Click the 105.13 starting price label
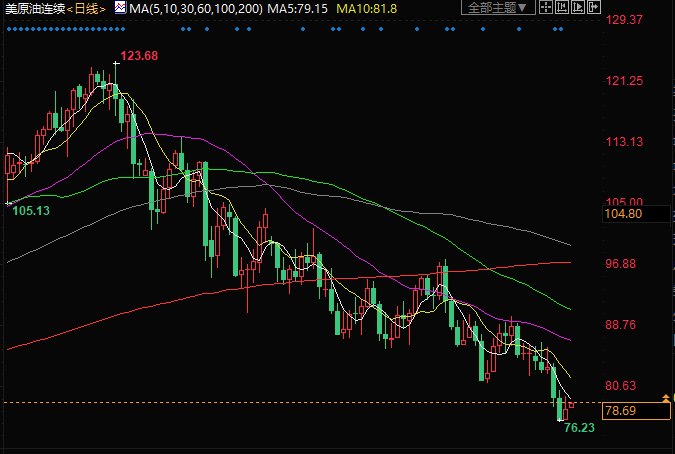Image resolution: width=675 pixels, height=454 pixels. click(x=30, y=211)
